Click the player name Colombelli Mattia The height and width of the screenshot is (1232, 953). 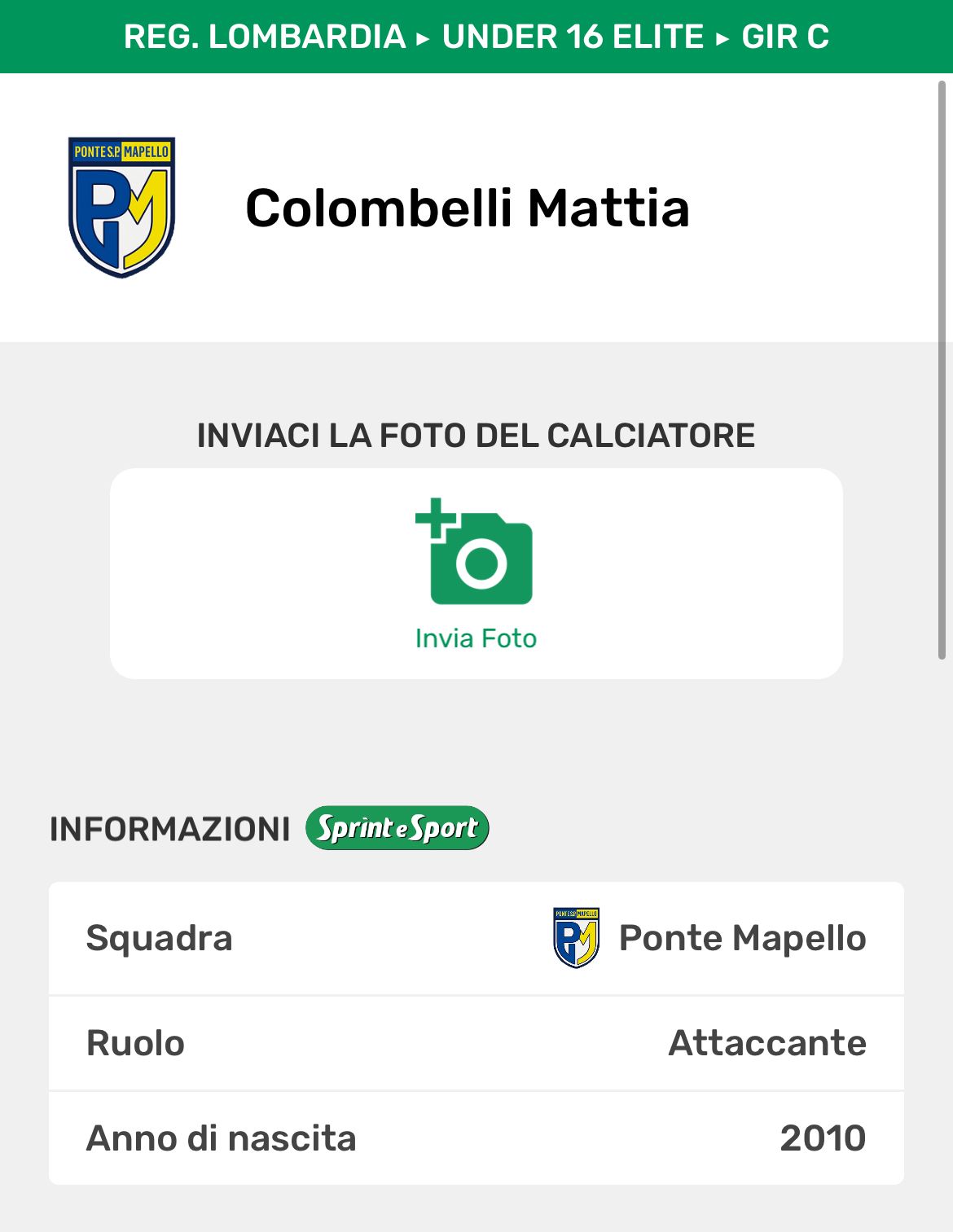click(468, 208)
